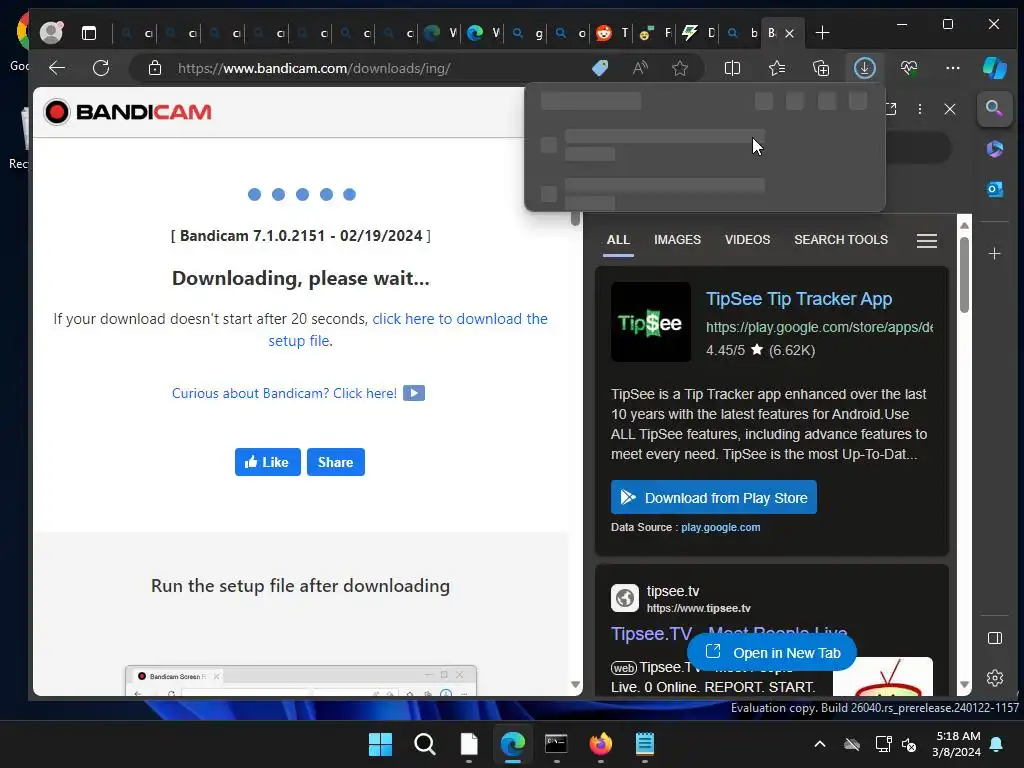Go back to the previous page
Image resolution: width=1024 pixels, height=768 pixels.
[x=57, y=68]
